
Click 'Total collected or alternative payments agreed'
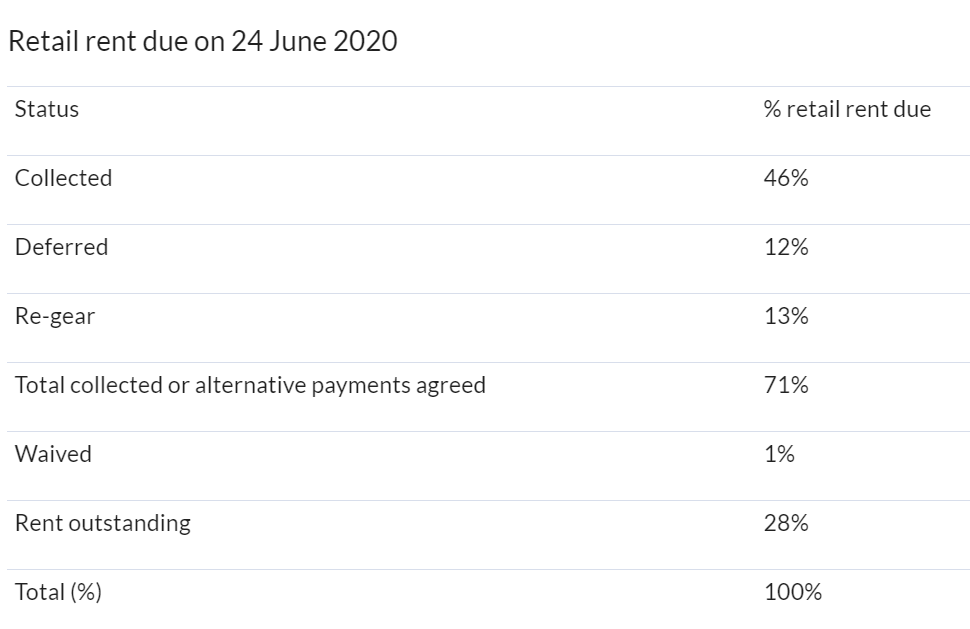coord(250,385)
